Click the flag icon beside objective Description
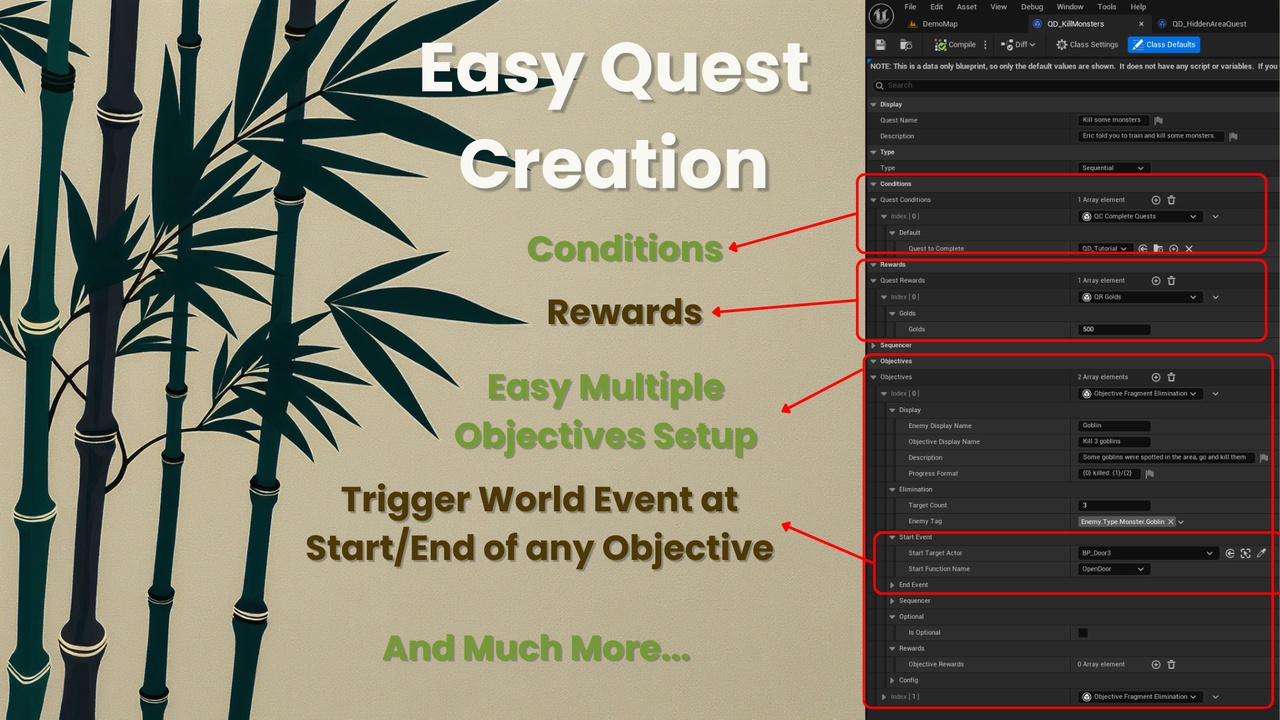This screenshot has height=720, width=1280. pos(1263,457)
